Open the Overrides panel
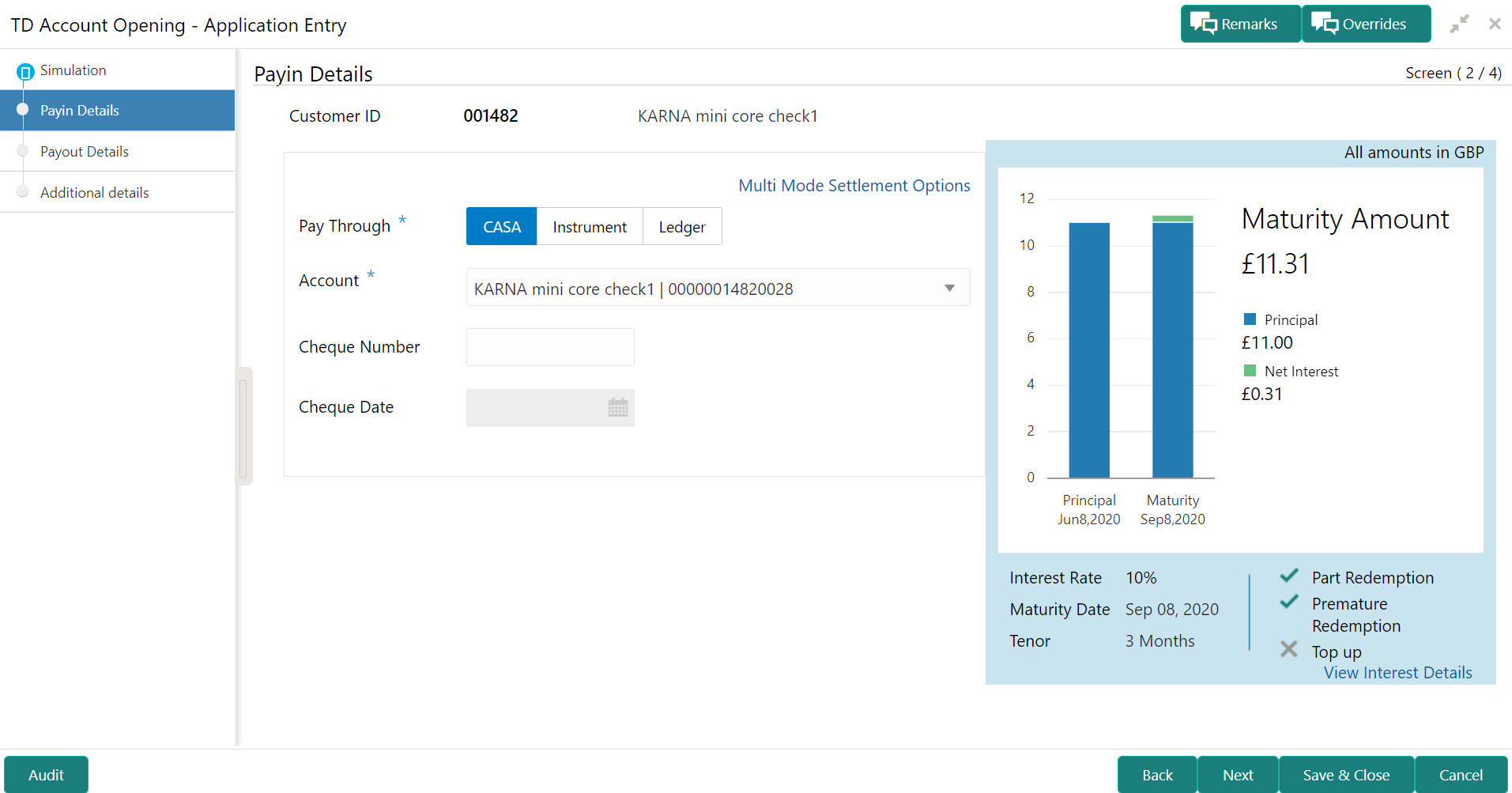The image size is (1512, 793). coord(1366,24)
